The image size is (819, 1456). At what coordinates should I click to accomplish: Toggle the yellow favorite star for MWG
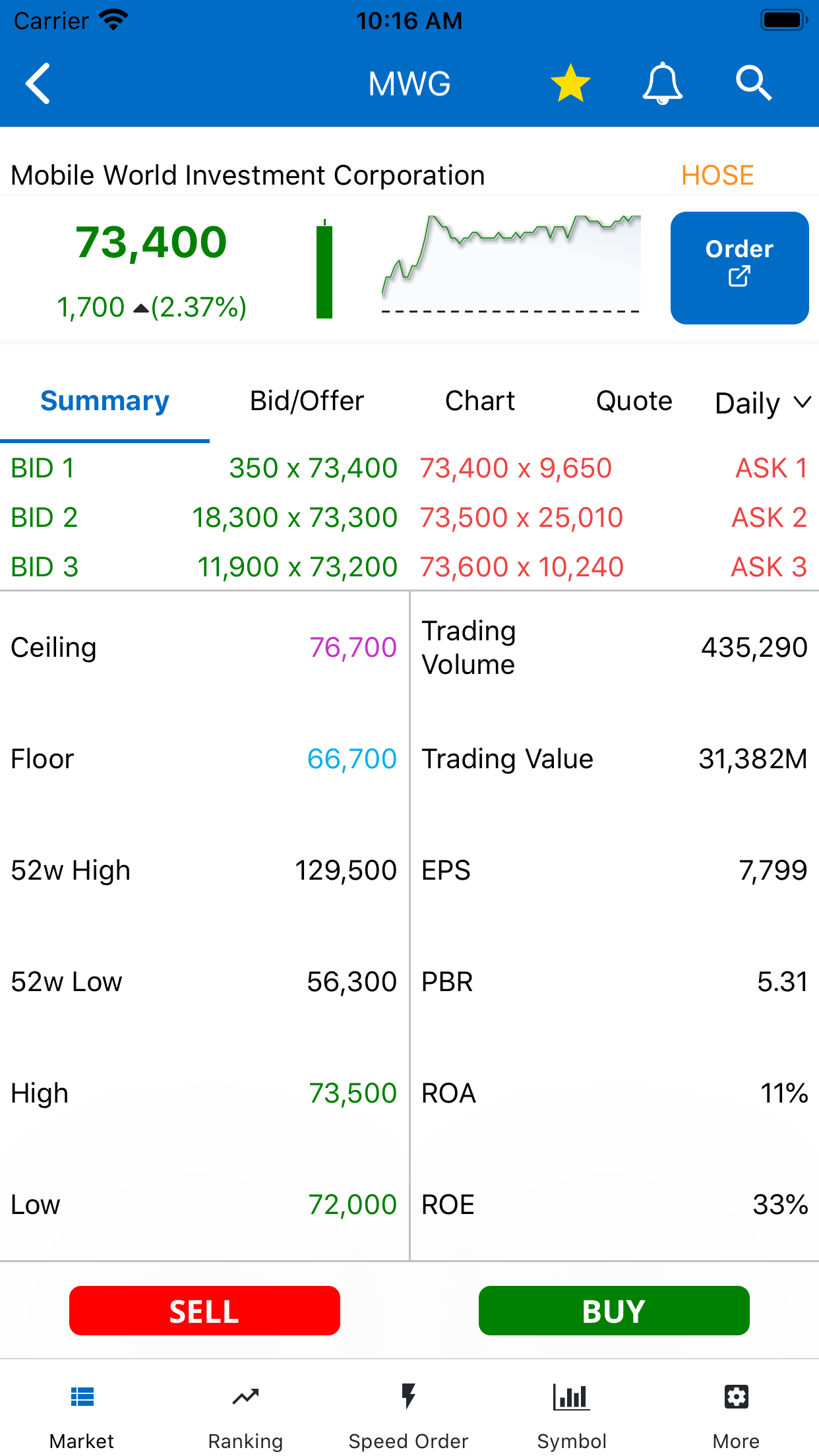tap(570, 84)
